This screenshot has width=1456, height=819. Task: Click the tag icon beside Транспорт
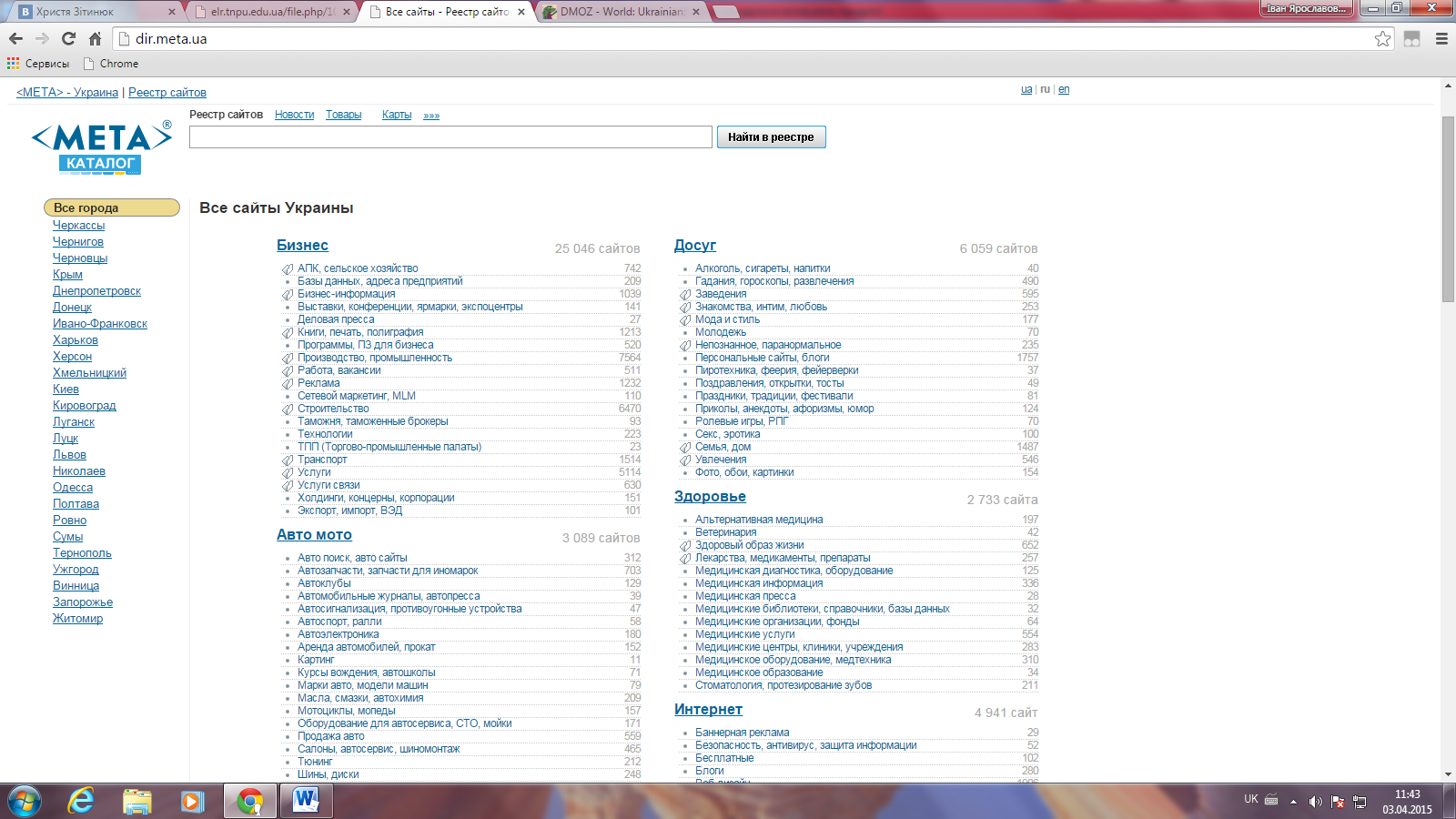[288, 460]
